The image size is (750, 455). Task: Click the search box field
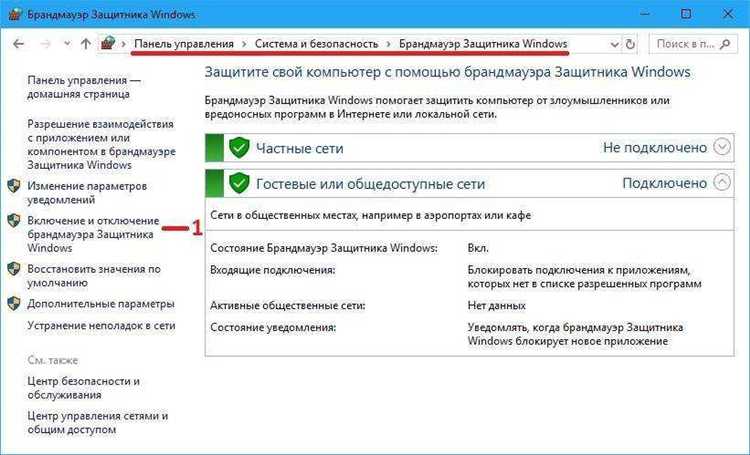(x=693, y=44)
